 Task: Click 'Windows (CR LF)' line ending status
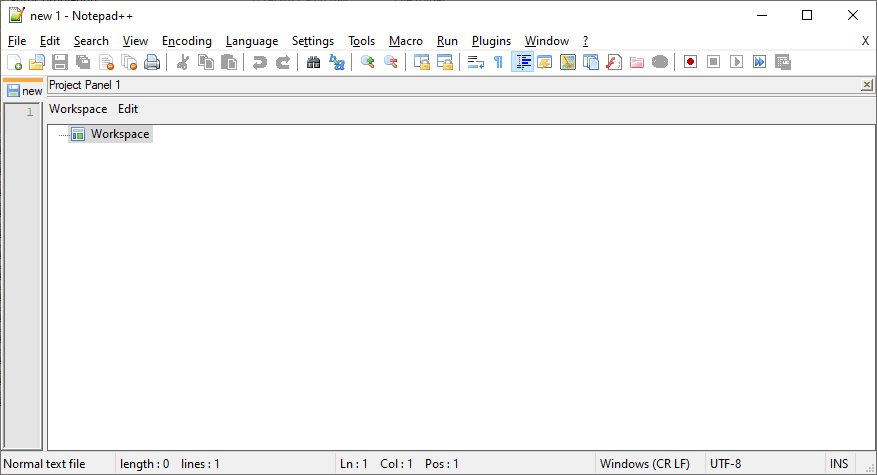click(644, 464)
